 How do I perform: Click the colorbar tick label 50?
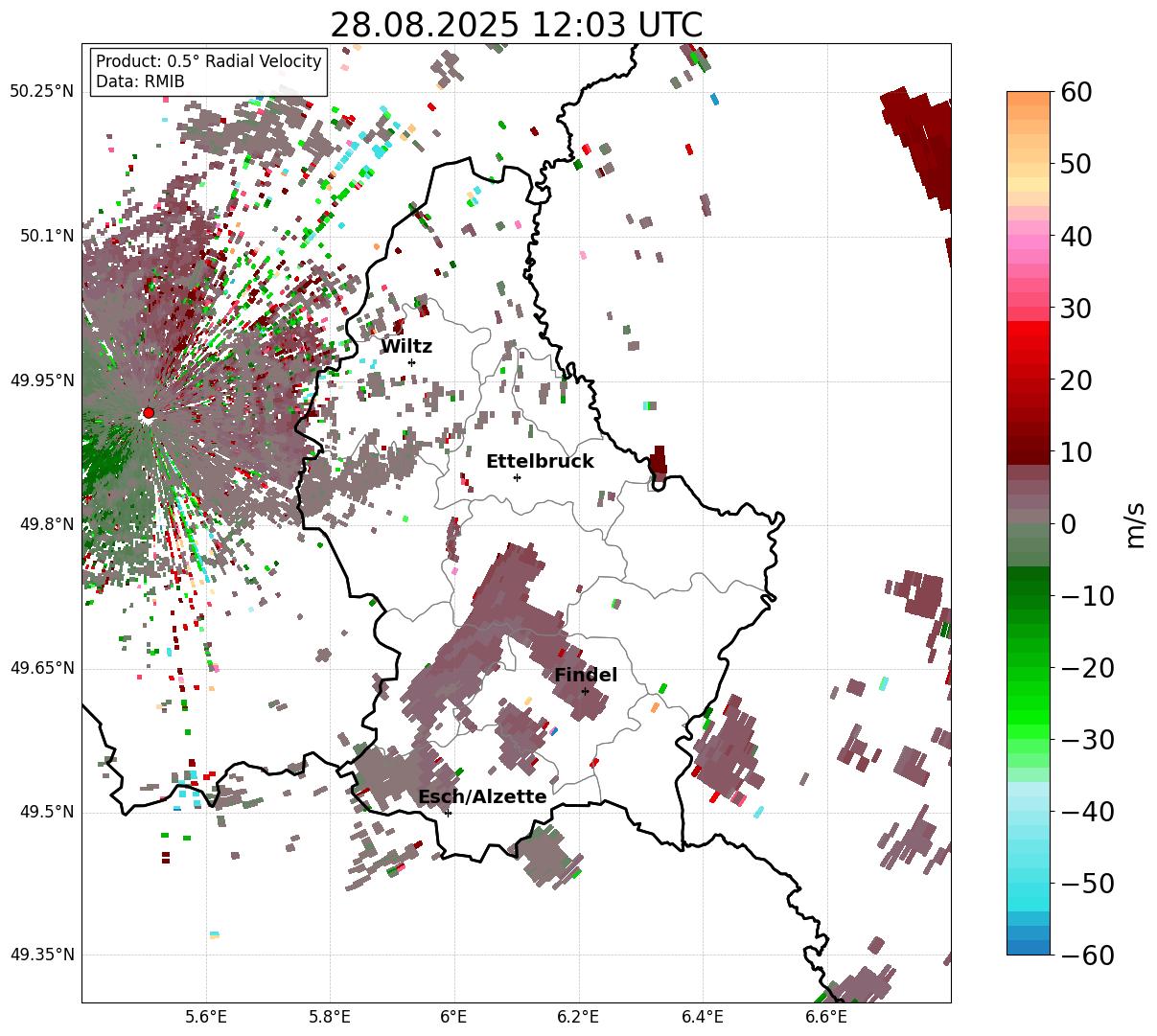coord(1075,164)
